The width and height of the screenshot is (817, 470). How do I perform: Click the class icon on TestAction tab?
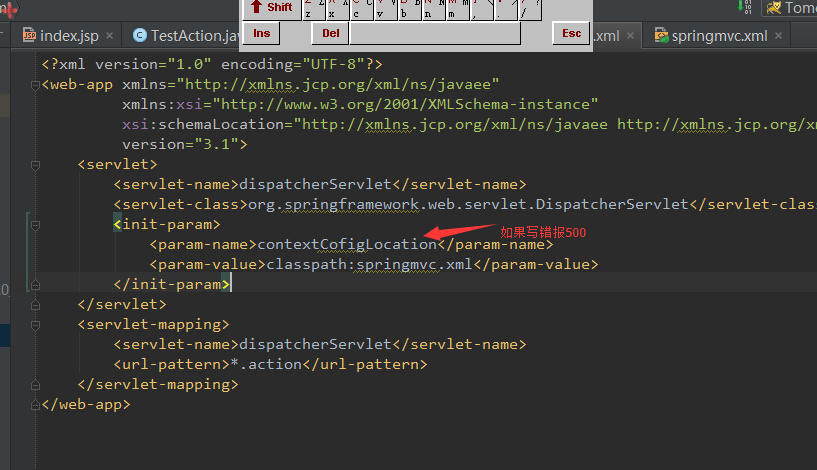pos(140,35)
